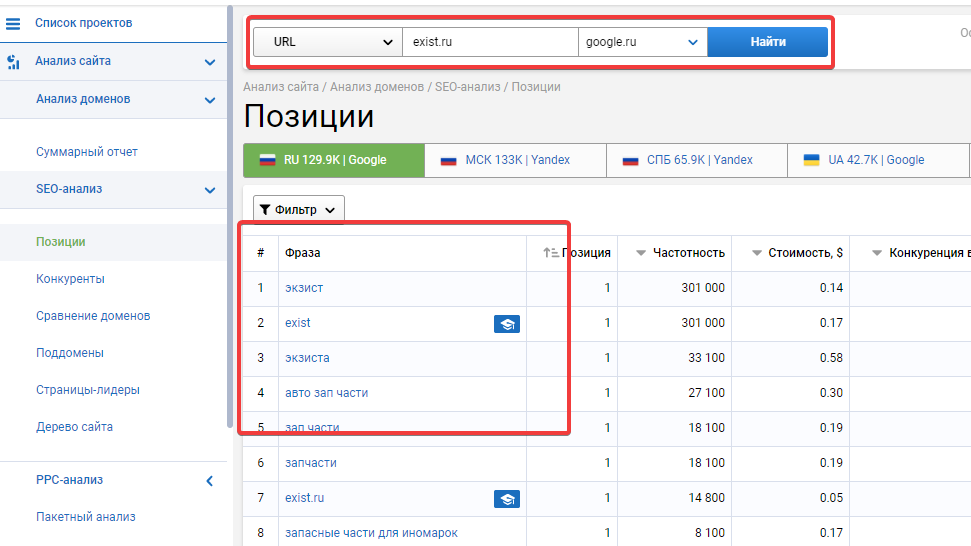Viewport: 971px width, 546px height.
Task: Sort by Стоимость column arrow
Action: (x=757, y=253)
